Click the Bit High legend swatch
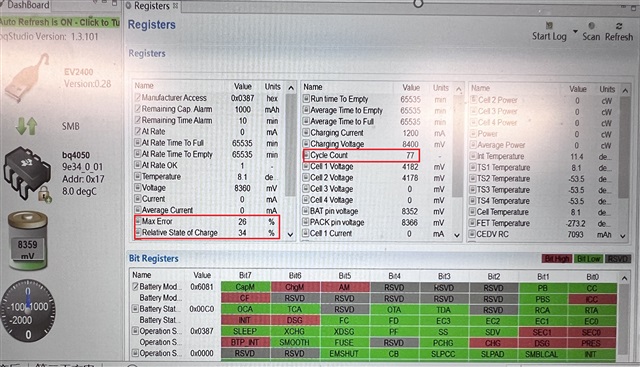The image size is (640, 367). [x=557, y=259]
